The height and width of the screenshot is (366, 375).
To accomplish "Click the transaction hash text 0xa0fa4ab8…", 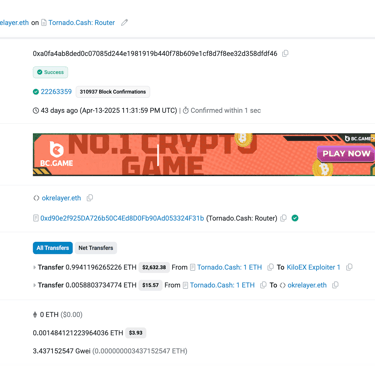I will [155, 53].
